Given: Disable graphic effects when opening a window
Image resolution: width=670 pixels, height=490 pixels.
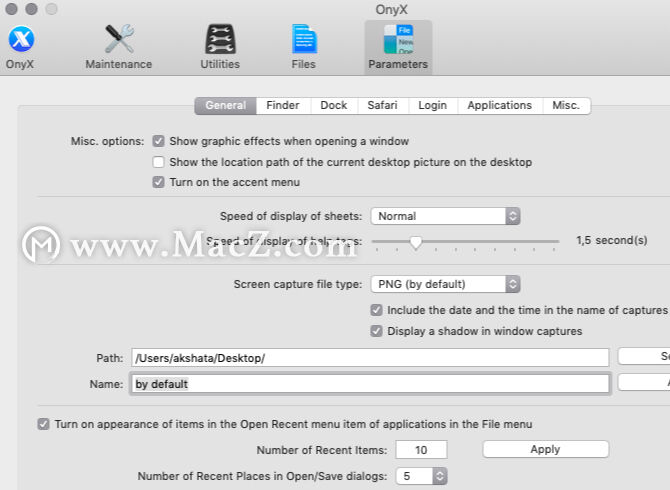Looking at the screenshot, I should click(159, 141).
